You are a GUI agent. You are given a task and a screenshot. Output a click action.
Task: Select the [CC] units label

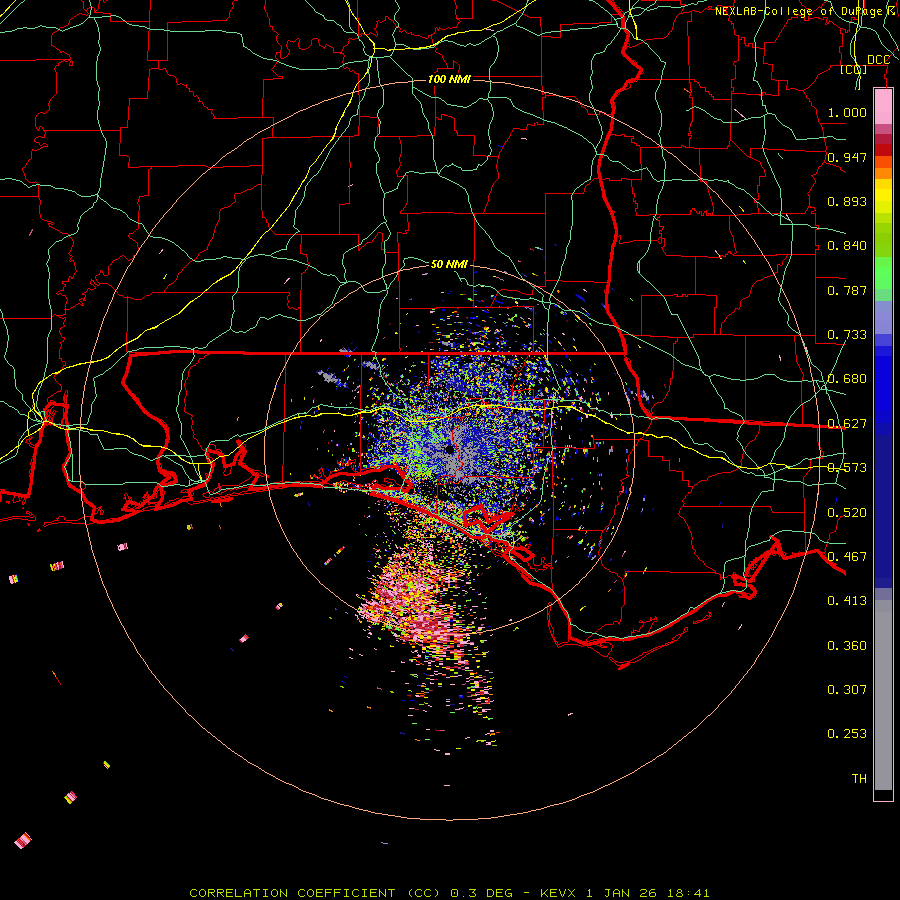click(x=854, y=69)
